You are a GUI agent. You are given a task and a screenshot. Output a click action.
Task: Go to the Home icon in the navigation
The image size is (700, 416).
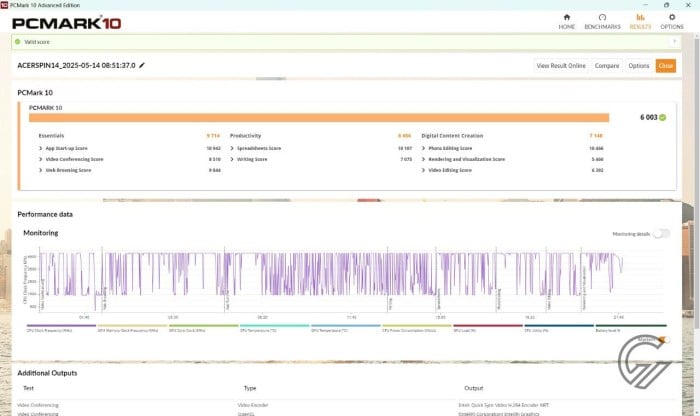[x=567, y=17]
